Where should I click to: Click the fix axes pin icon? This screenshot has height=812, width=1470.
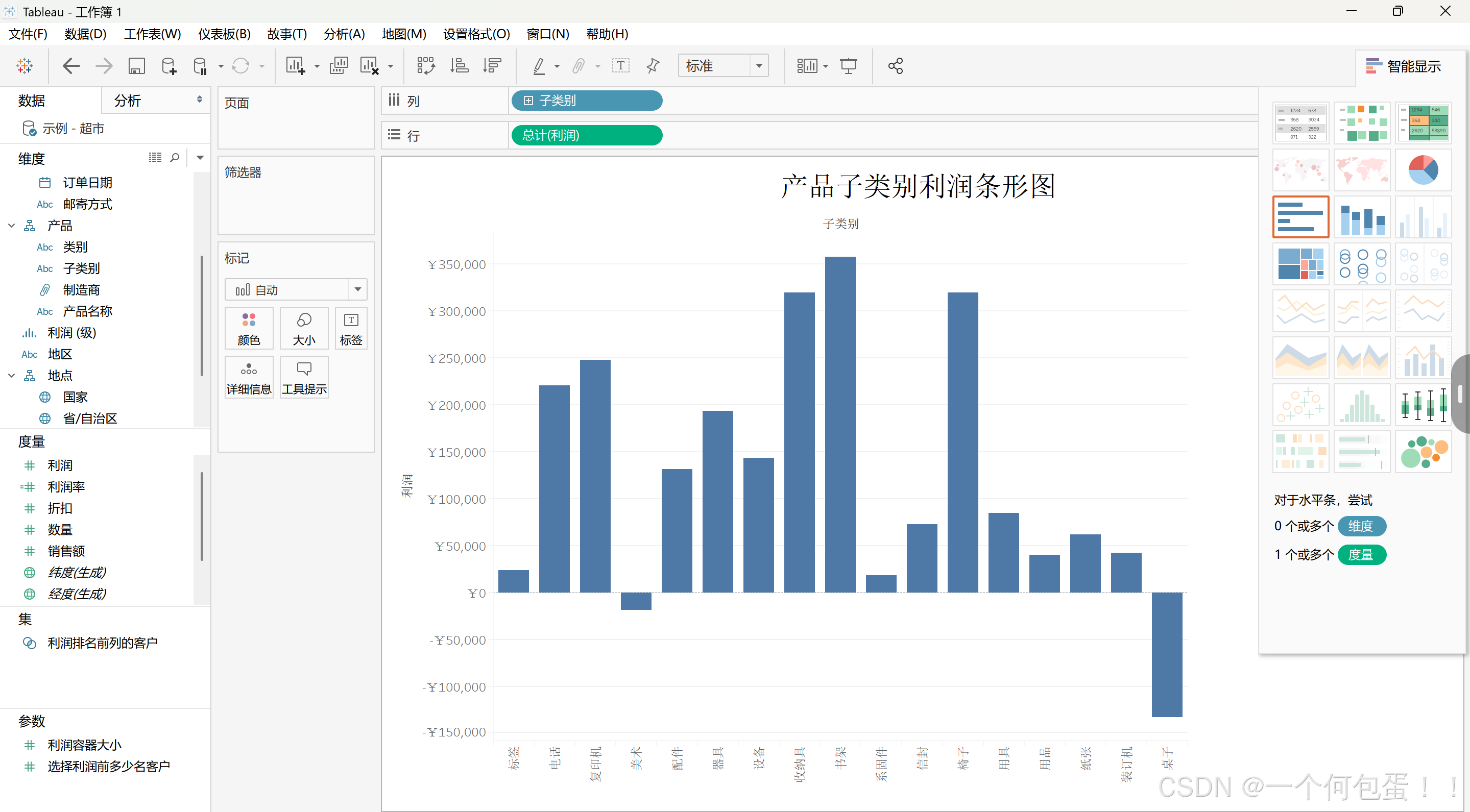point(653,66)
